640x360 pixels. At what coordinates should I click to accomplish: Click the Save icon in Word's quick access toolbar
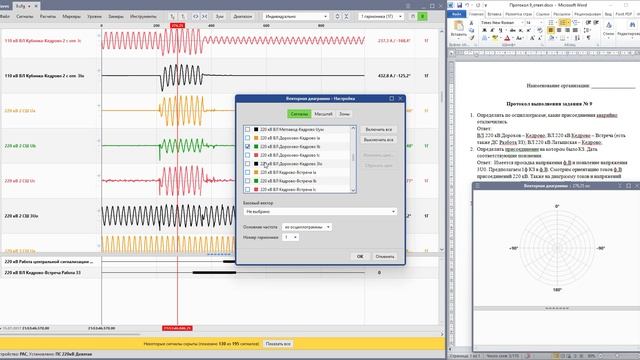[x=460, y=5]
